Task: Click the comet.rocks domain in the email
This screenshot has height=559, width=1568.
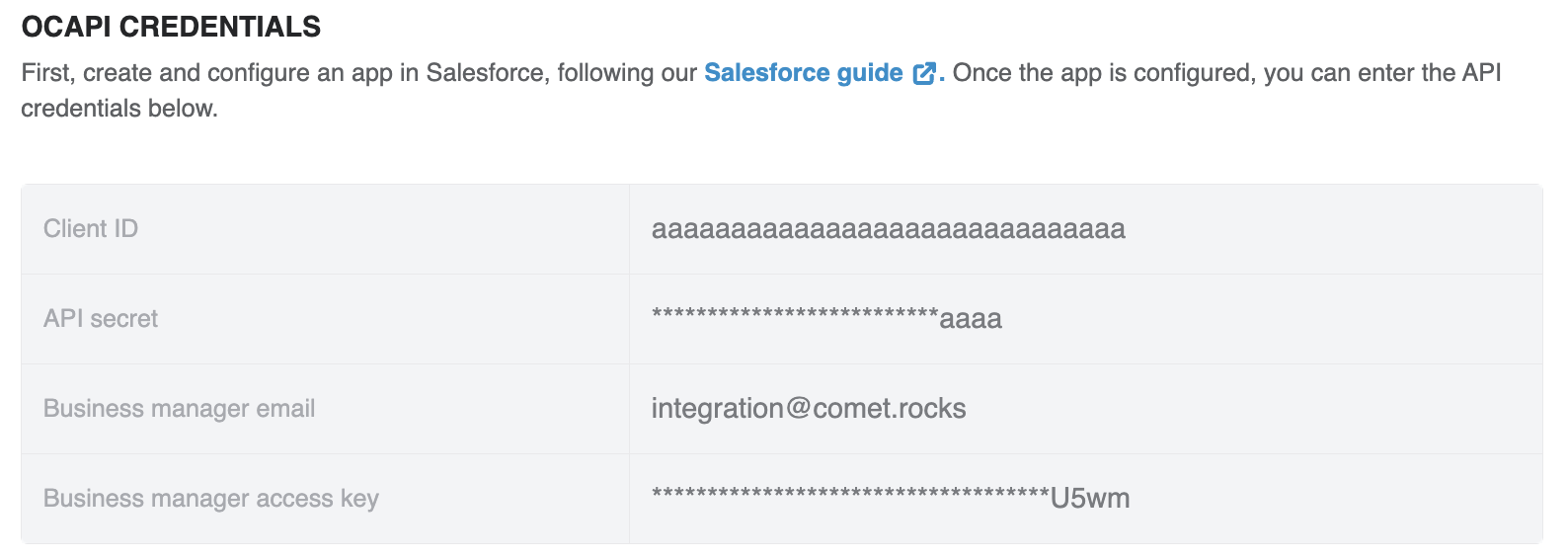Action: coord(889,409)
